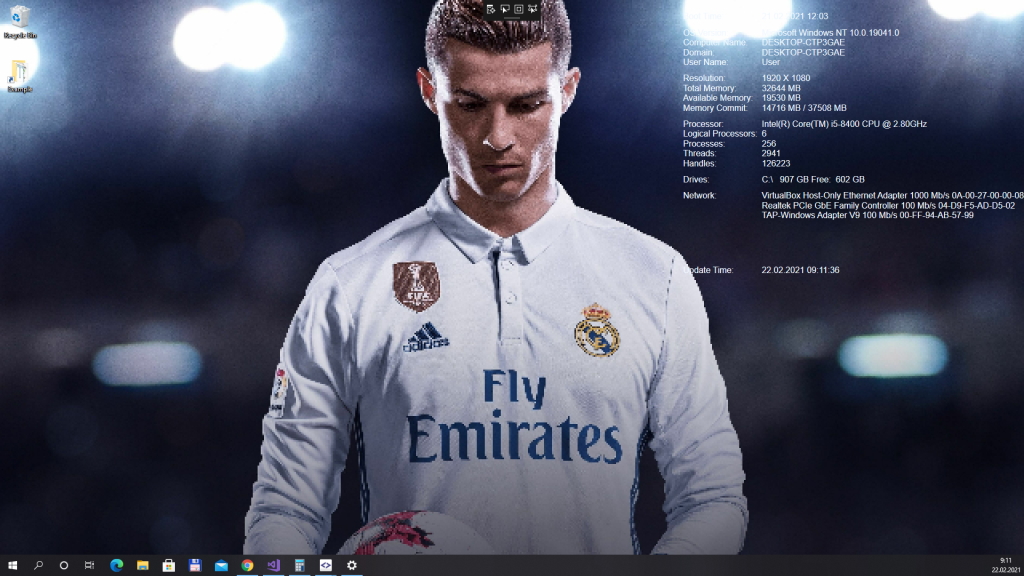
Task: Click the "Network:" label
Action: pyautogui.click(x=699, y=195)
